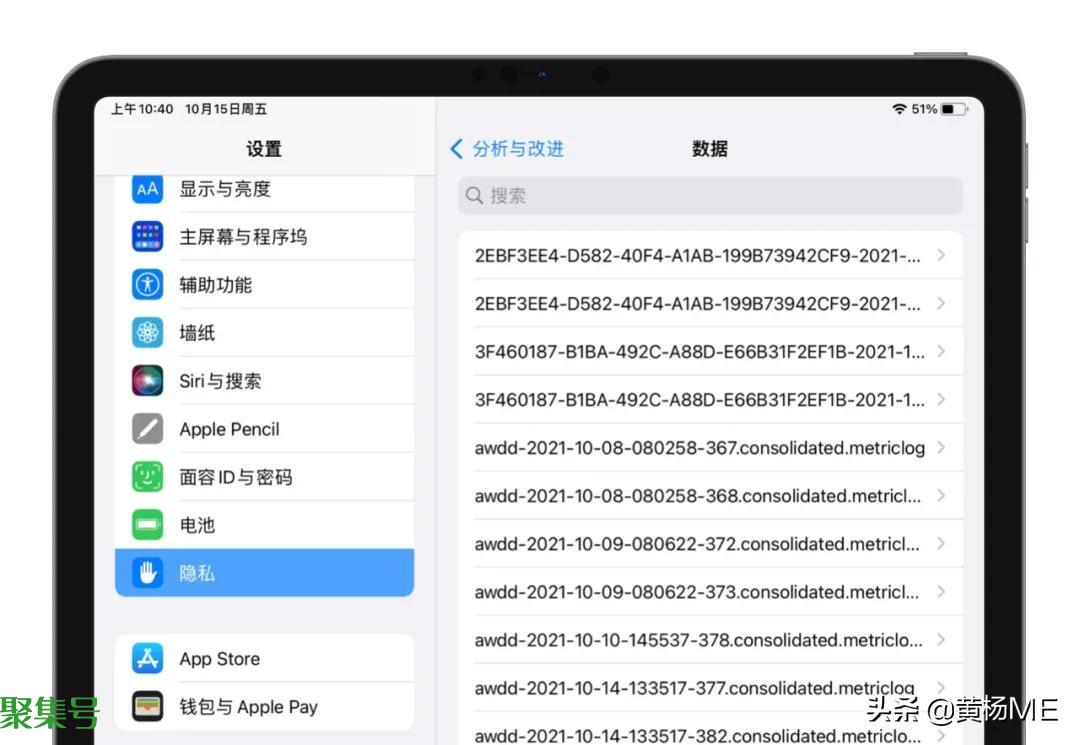
Task: Tap the Wallpaper flower icon
Action: pyautogui.click(x=148, y=333)
